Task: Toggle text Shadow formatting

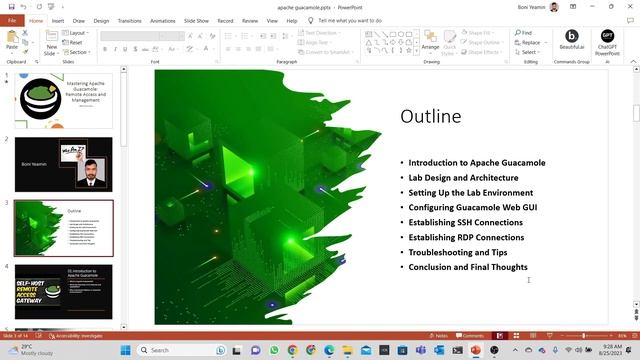Action: 135,49
